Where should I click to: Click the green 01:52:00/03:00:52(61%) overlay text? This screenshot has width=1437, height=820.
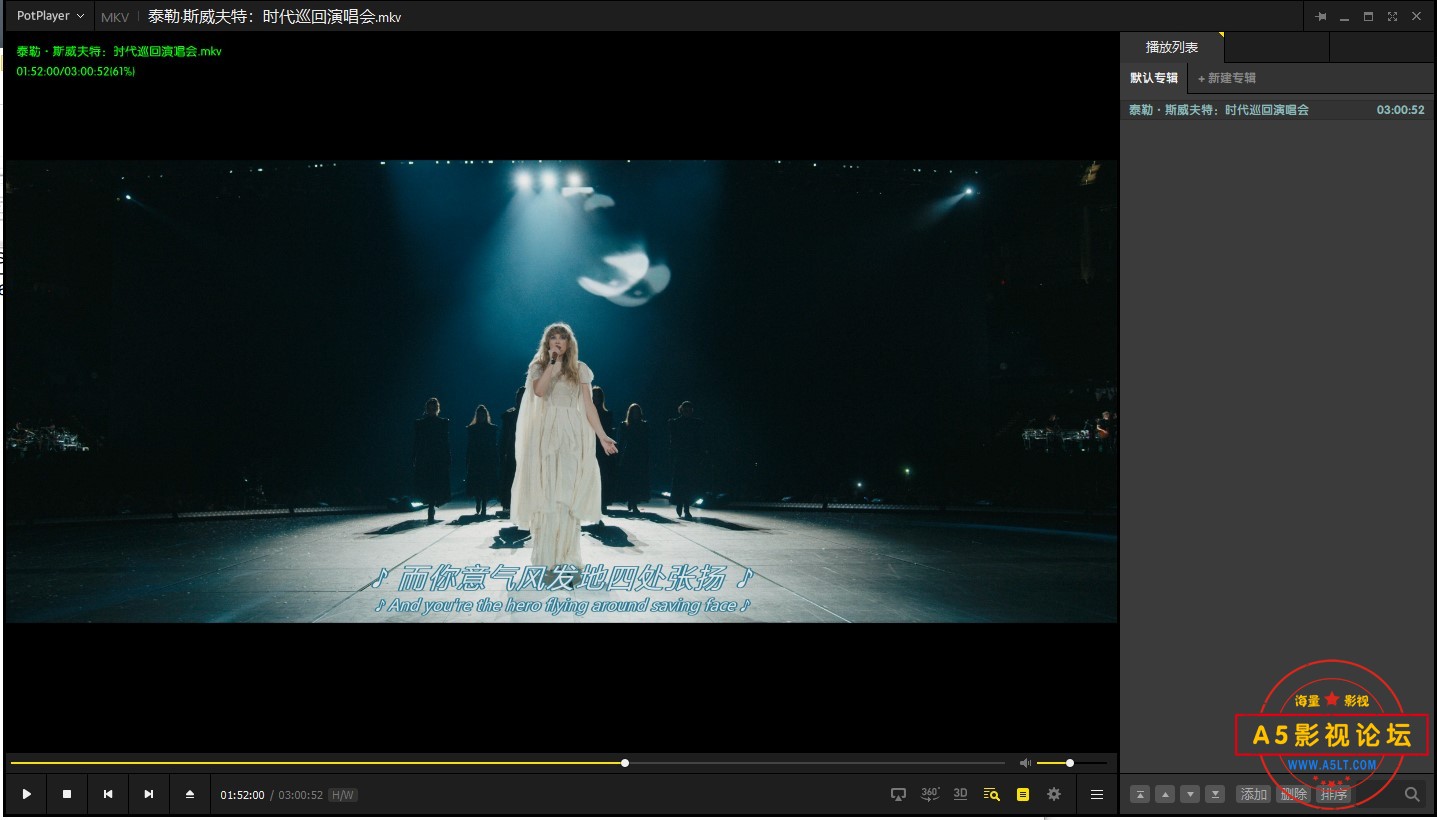[x=76, y=71]
